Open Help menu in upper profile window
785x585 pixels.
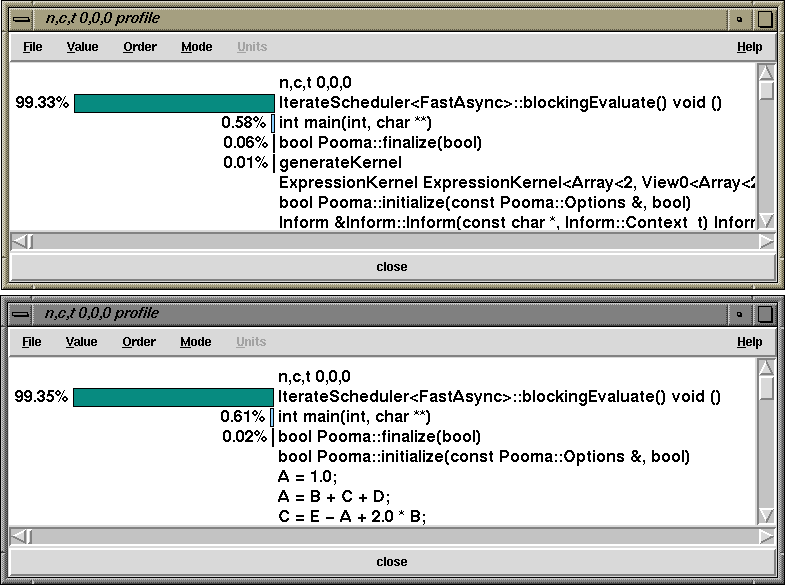point(749,47)
